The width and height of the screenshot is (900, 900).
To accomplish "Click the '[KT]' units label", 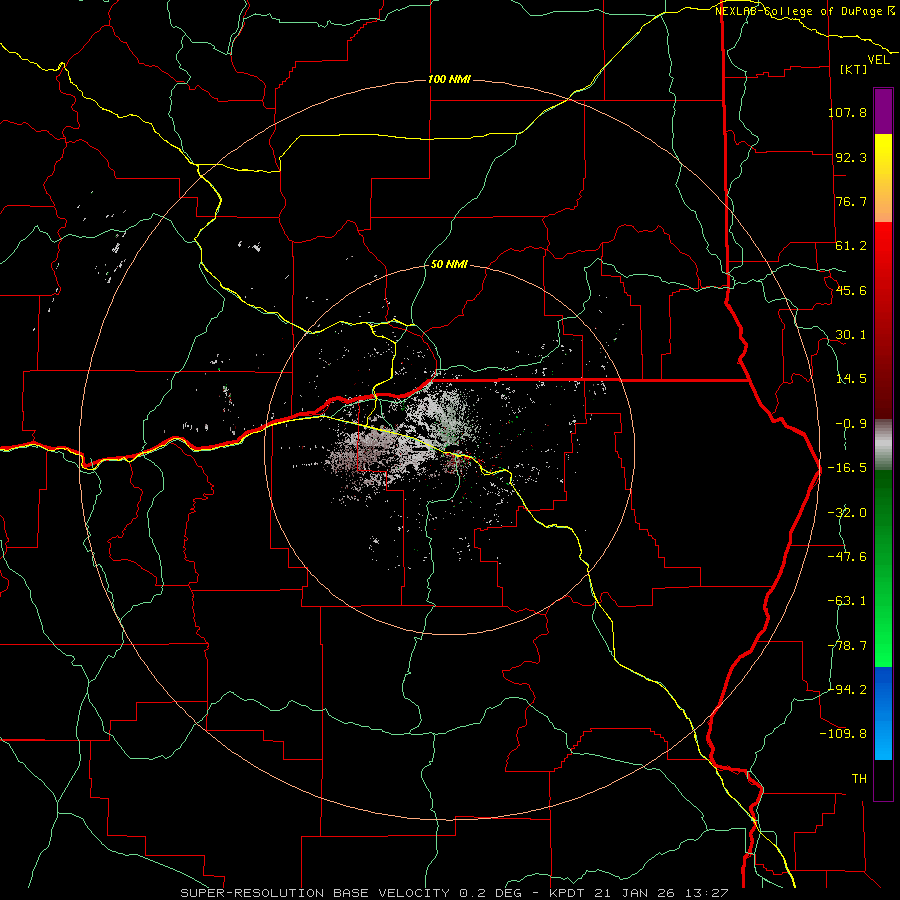I will (854, 69).
